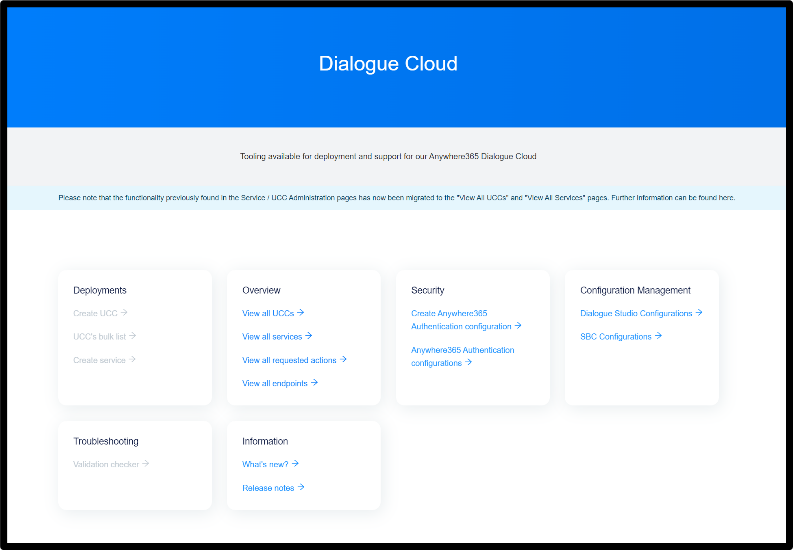The width and height of the screenshot is (793, 550).
Task: Open the Create UCC link
Action: click(x=100, y=313)
